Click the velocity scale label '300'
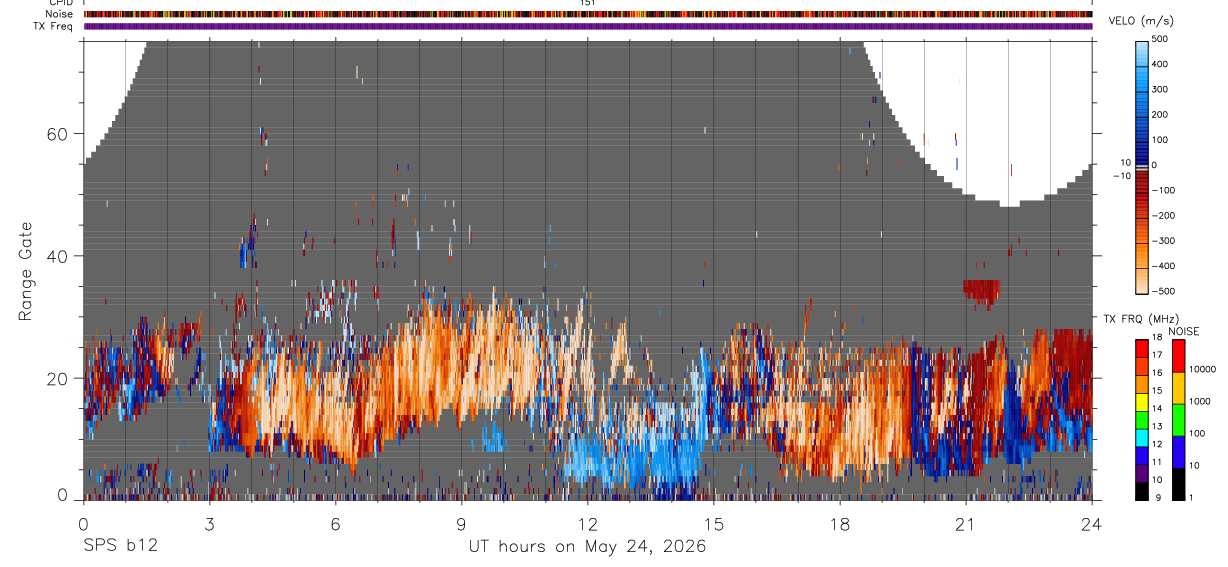1228x567 pixels. (x=1160, y=89)
